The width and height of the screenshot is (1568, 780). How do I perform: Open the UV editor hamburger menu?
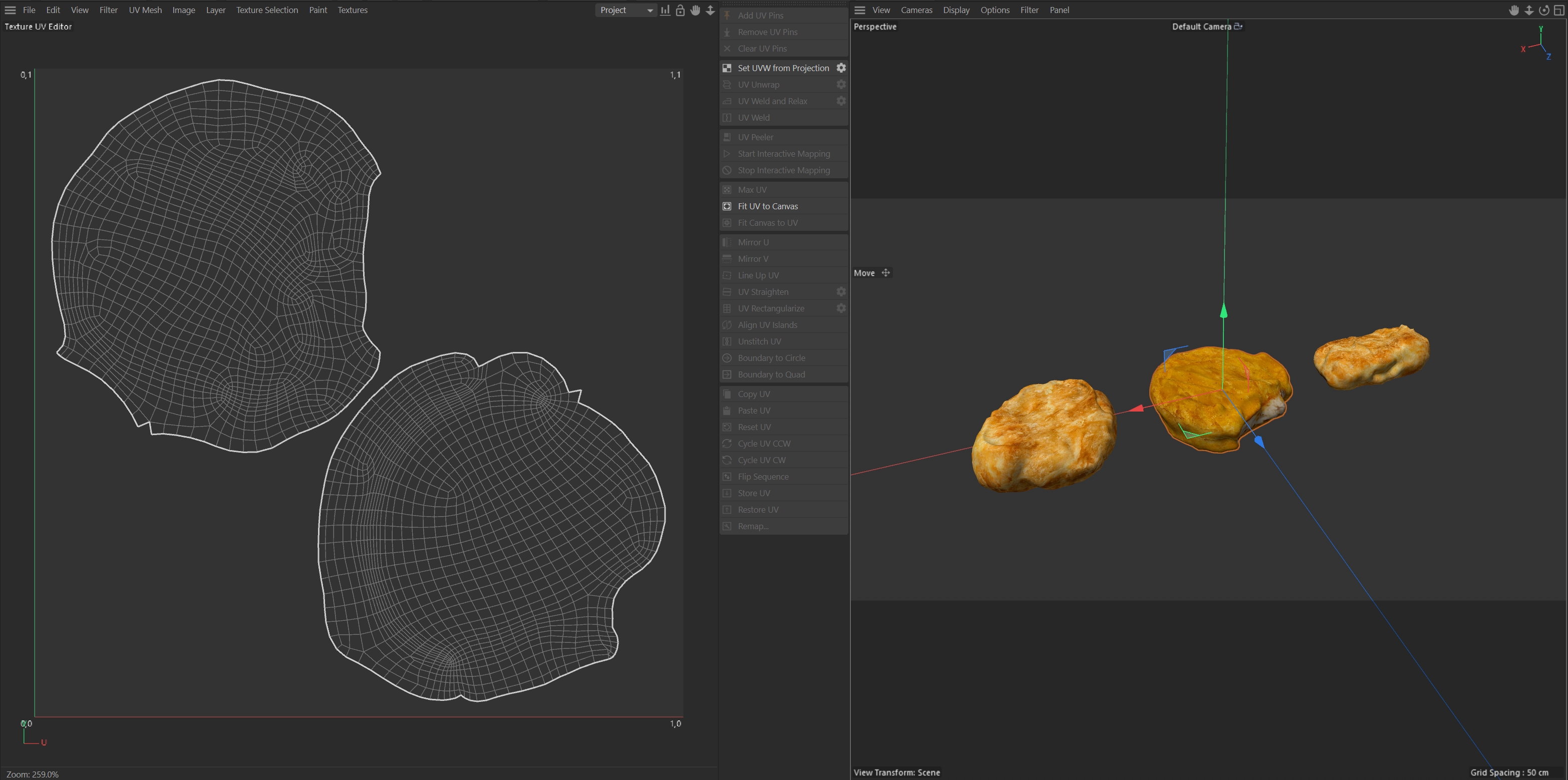tap(10, 10)
